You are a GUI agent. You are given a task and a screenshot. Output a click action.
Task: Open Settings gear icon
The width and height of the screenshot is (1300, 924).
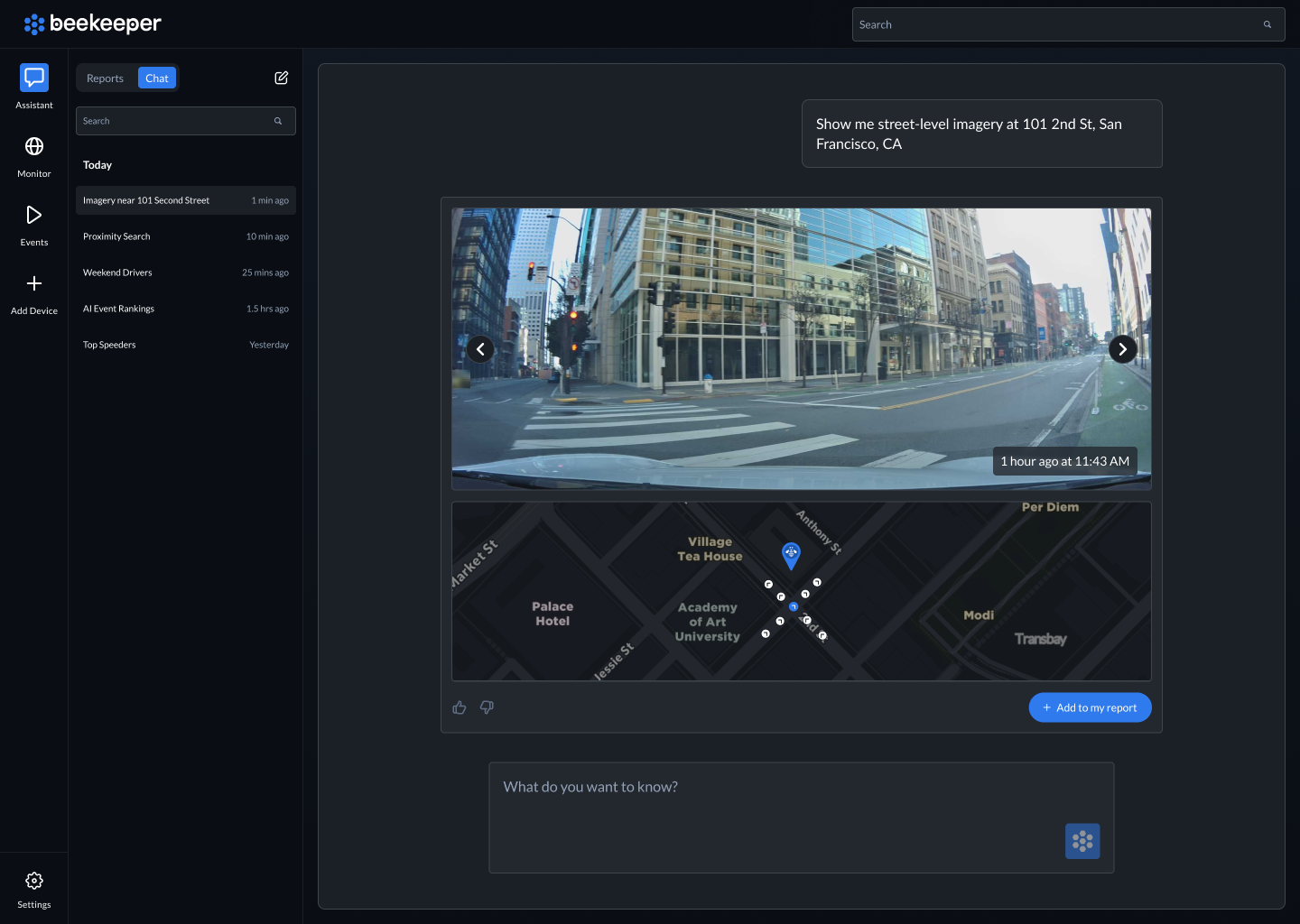click(34, 881)
